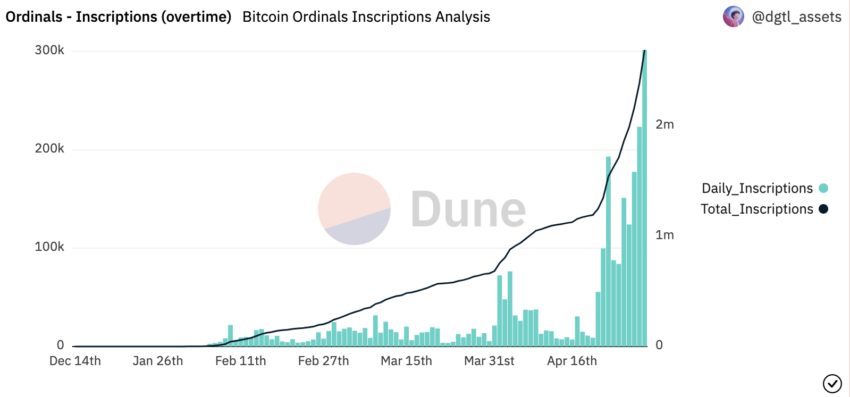Viewport: 850px width, 397px height.
Task: Click the 2m right axis label
Action: 664,125
